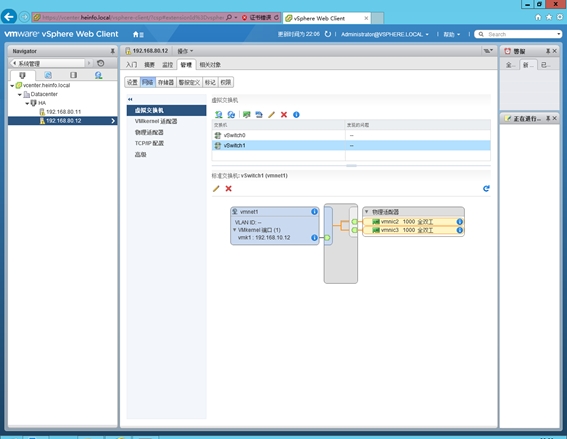The width and height of the screenshot is (567, 439).
Task: Open the dropdown at right of host title bar
Action: (488, 51)
